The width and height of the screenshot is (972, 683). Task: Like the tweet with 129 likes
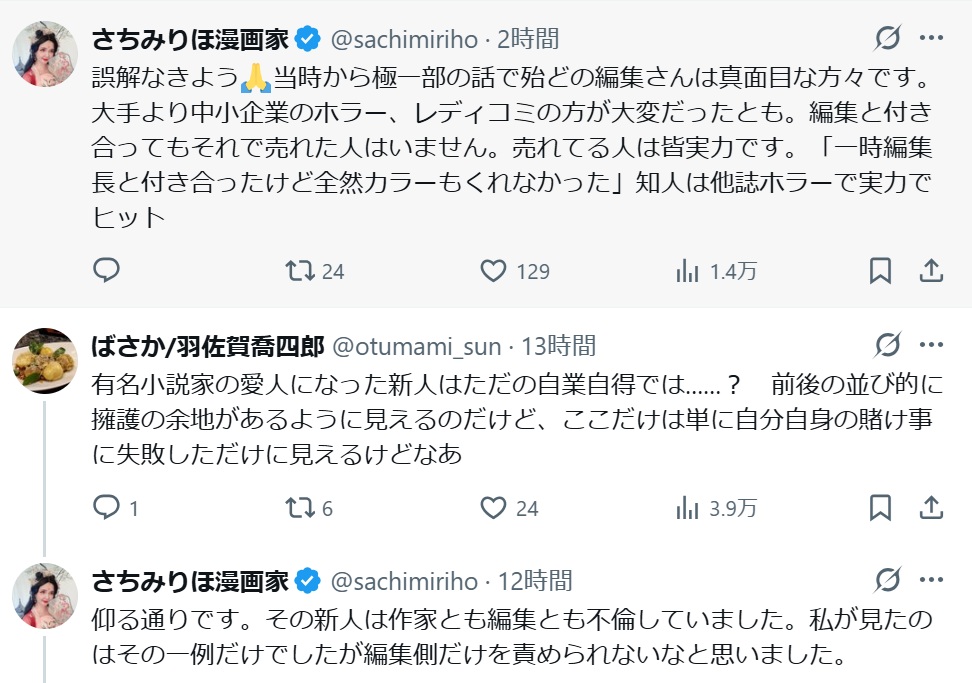pyautogui.click(x=492, y=270)
